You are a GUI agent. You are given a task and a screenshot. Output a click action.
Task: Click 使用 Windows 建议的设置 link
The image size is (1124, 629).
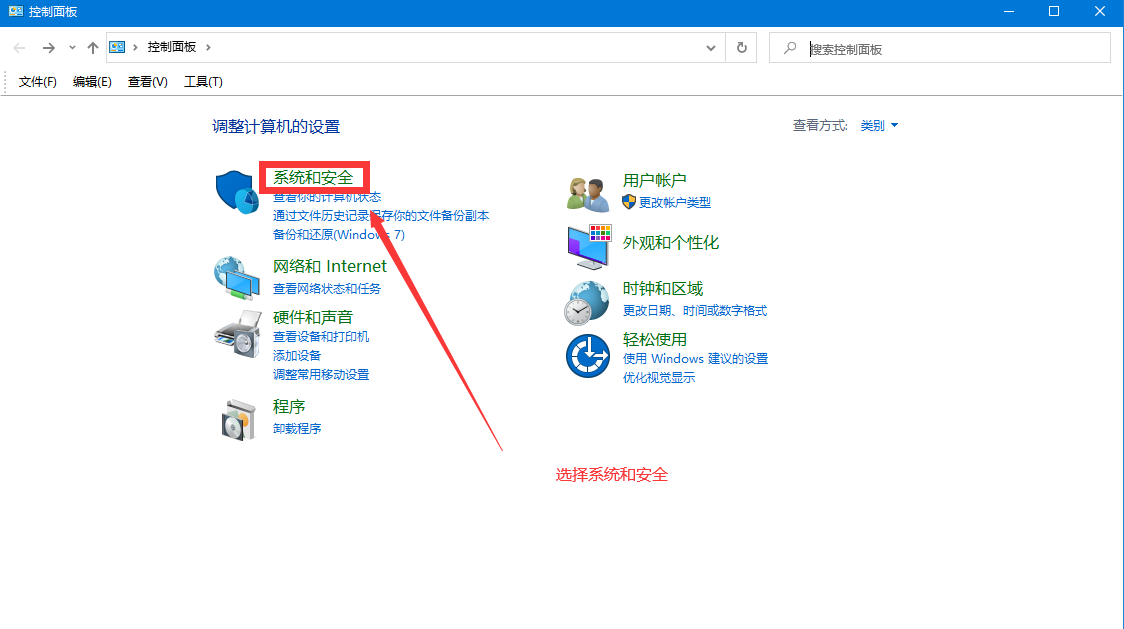point(695,359)
